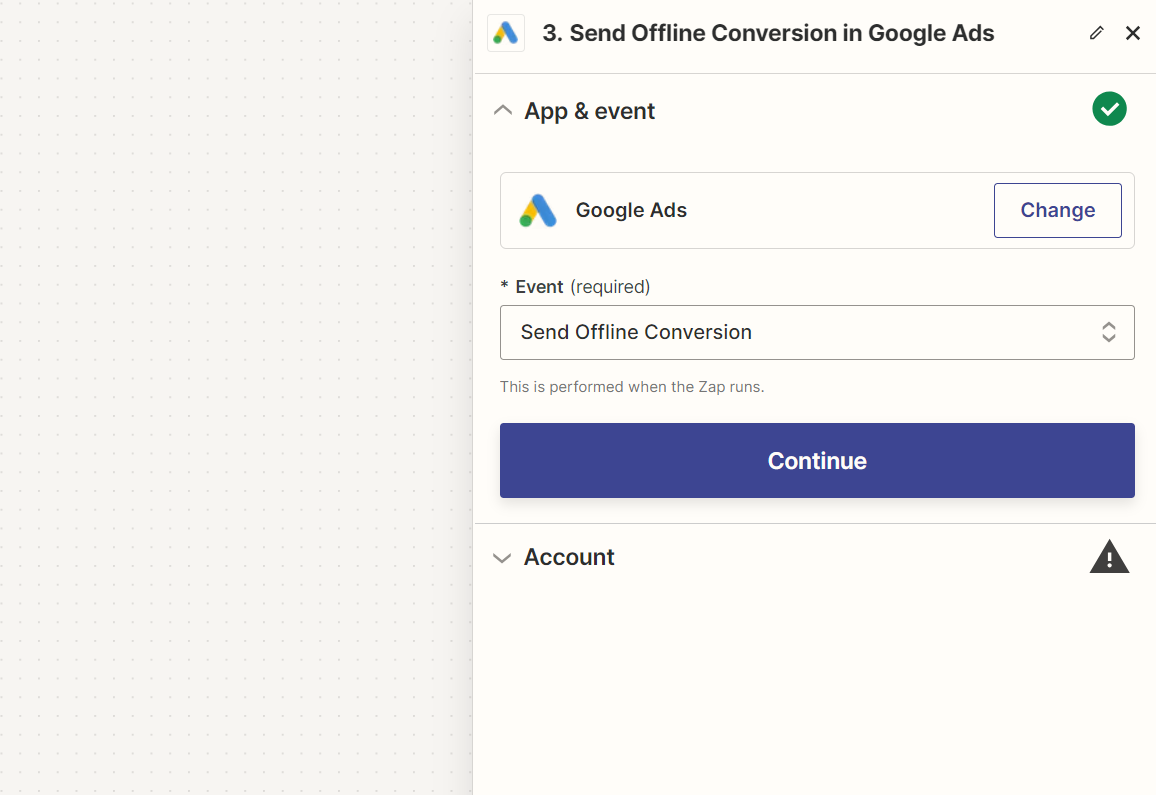The image size is (1156, 795).
Task: Click the Account warning triangle icon
Action: tap(1109, 557)
